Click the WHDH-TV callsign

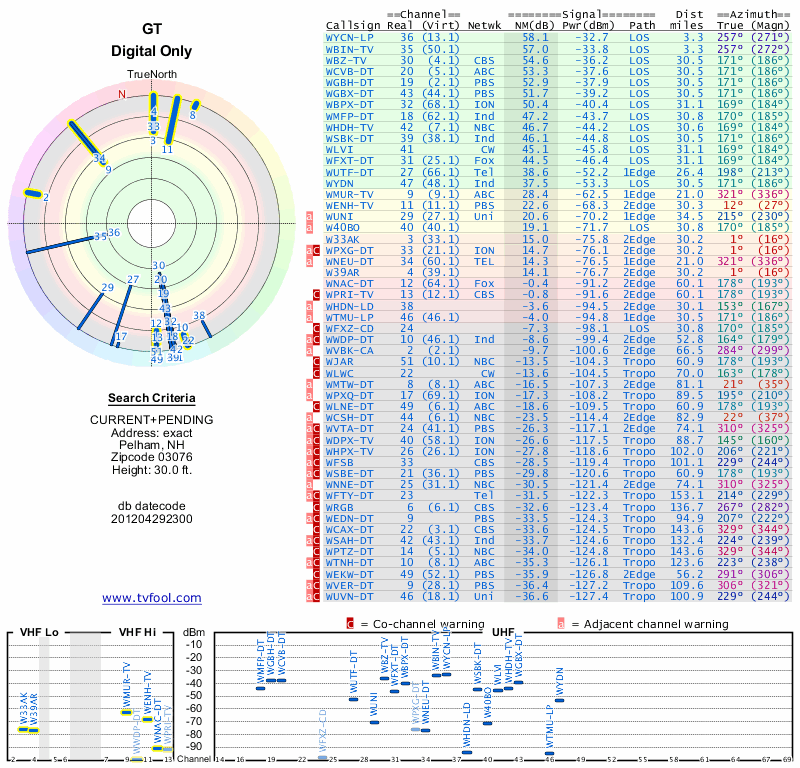click(x=349, y=128)
